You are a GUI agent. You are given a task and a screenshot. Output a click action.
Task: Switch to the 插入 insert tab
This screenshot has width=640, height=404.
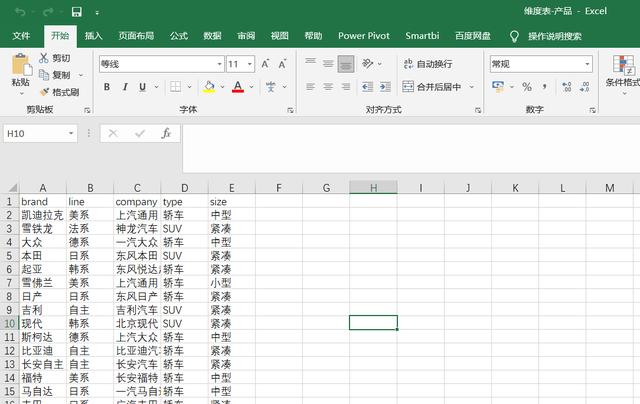[93, 36]
